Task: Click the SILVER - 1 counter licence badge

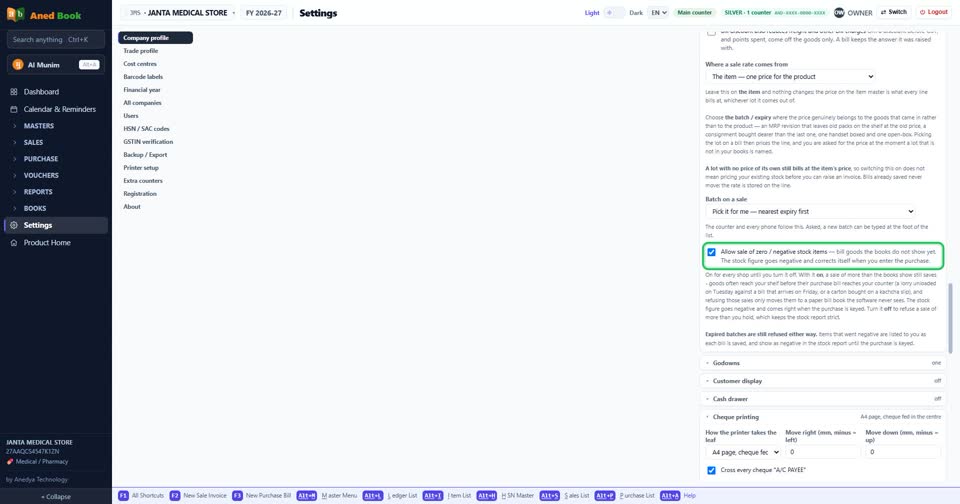Action: [x=774, y=12]
